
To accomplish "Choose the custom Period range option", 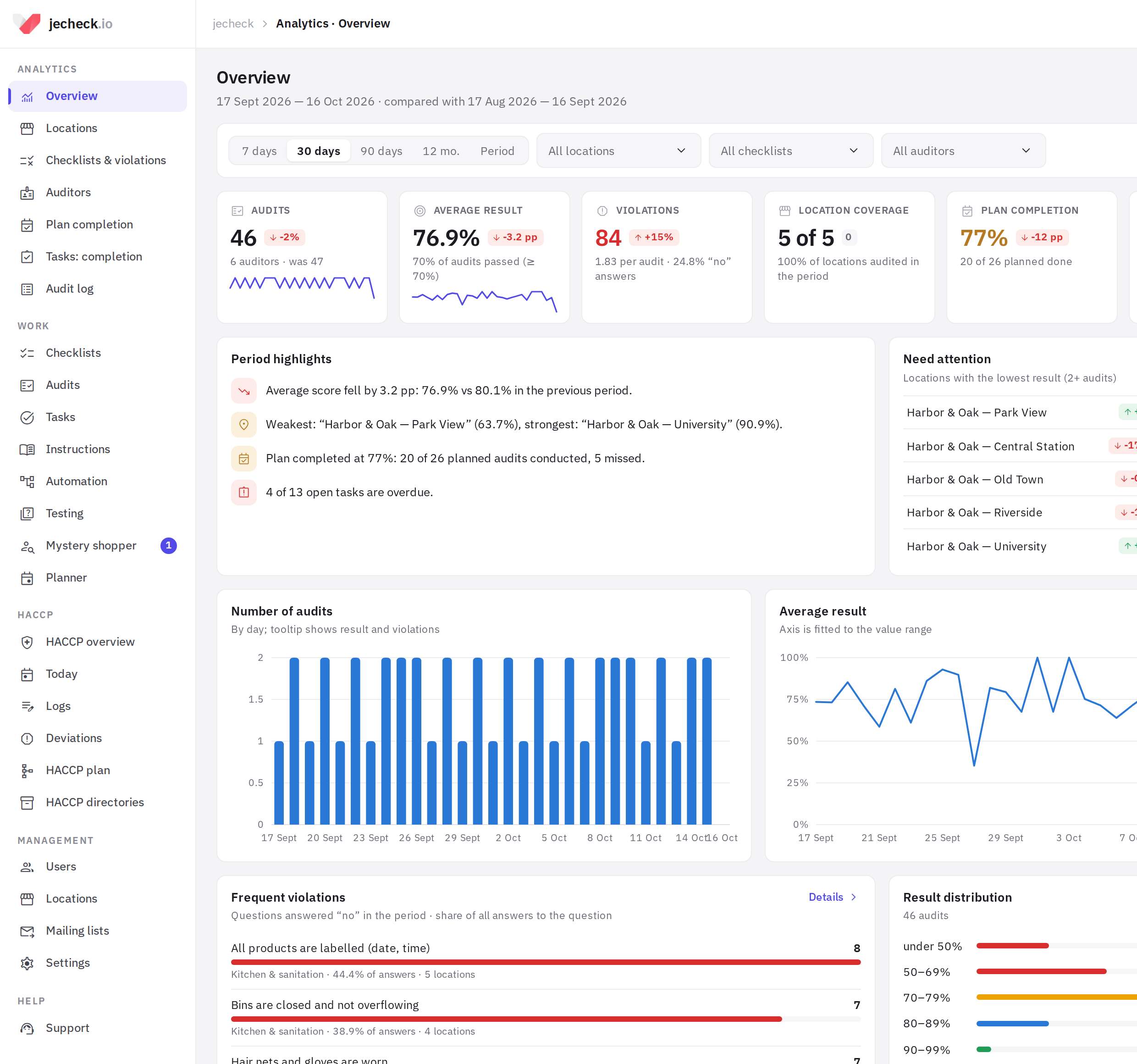I will click(497, 151).
